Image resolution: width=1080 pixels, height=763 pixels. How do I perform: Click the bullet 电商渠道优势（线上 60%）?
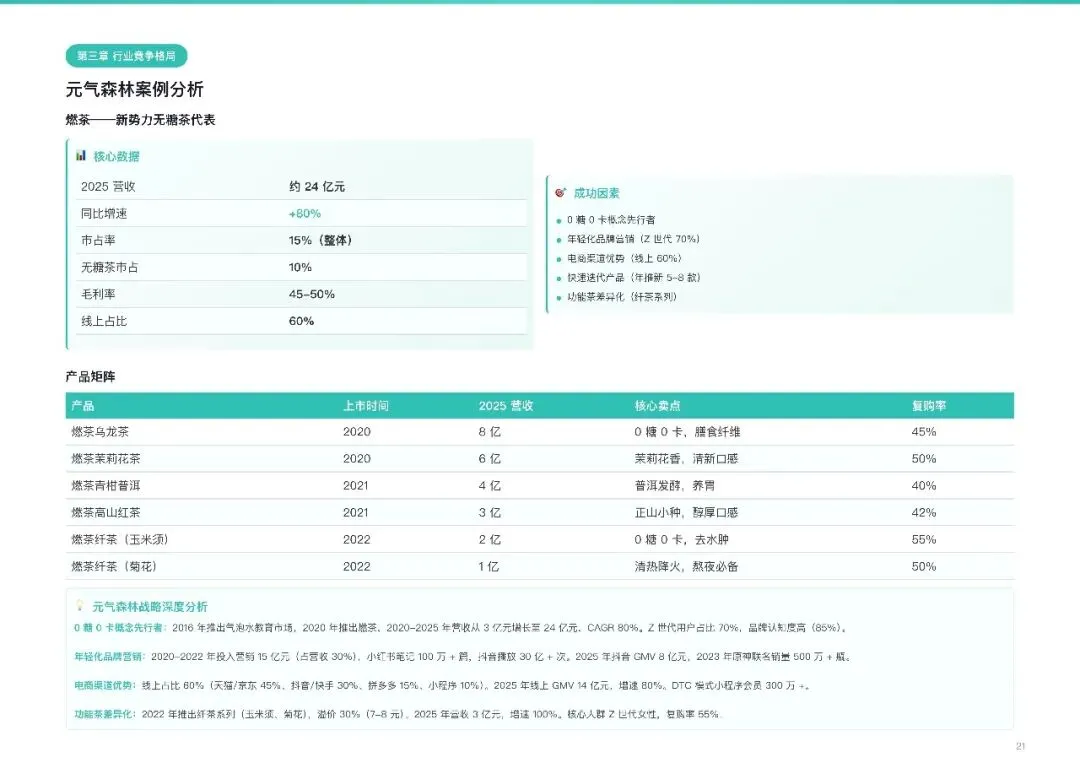[x=625, y=258]
